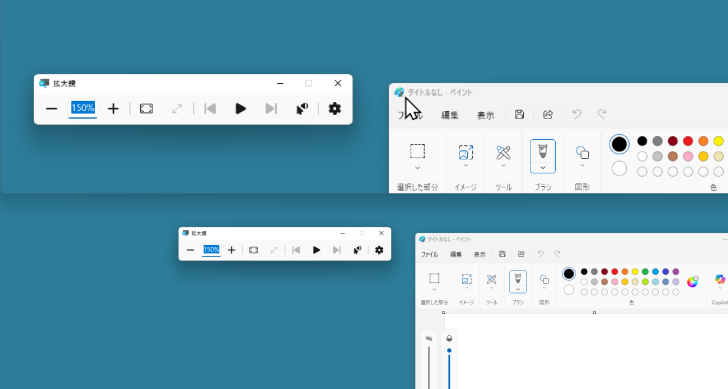Pick green swatch in lower Paint palette

pos(645,272)
